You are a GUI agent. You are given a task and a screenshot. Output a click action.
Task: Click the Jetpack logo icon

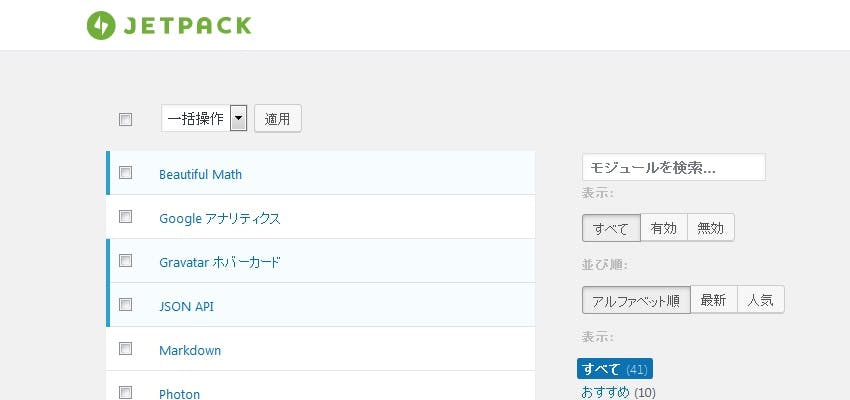click(x=101, y=25)
